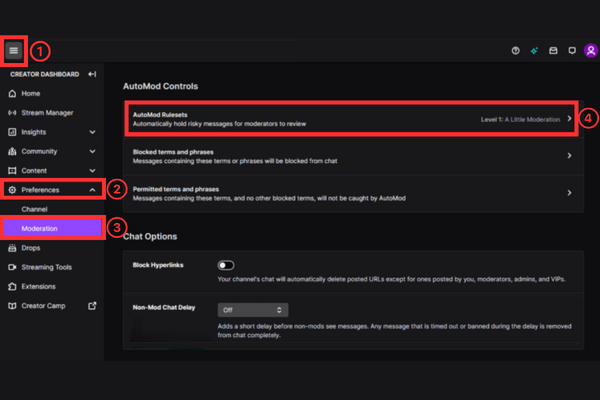The height and width of the screenshot is (400, 600).
Task: Open the purple user avatar menu
Action: [591, 51]
